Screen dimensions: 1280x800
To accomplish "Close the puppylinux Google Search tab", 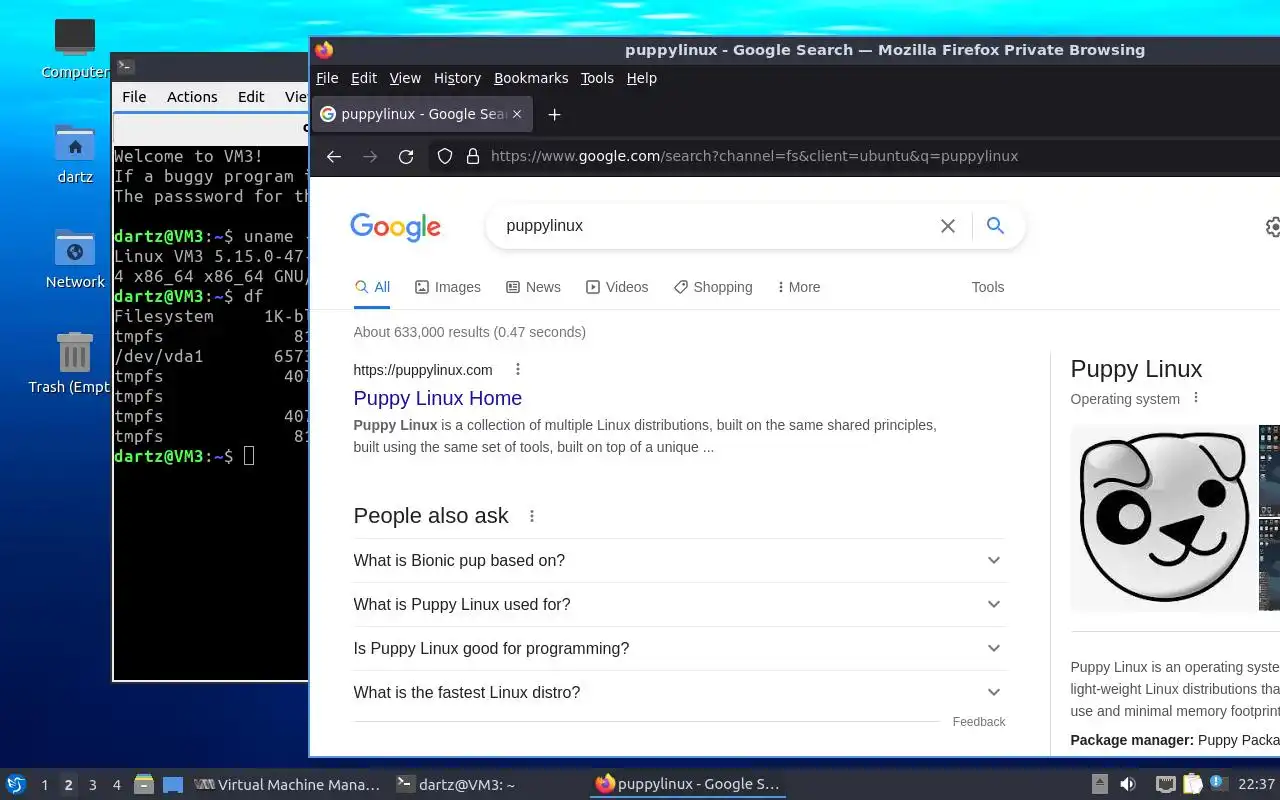I will pos(517,114).
